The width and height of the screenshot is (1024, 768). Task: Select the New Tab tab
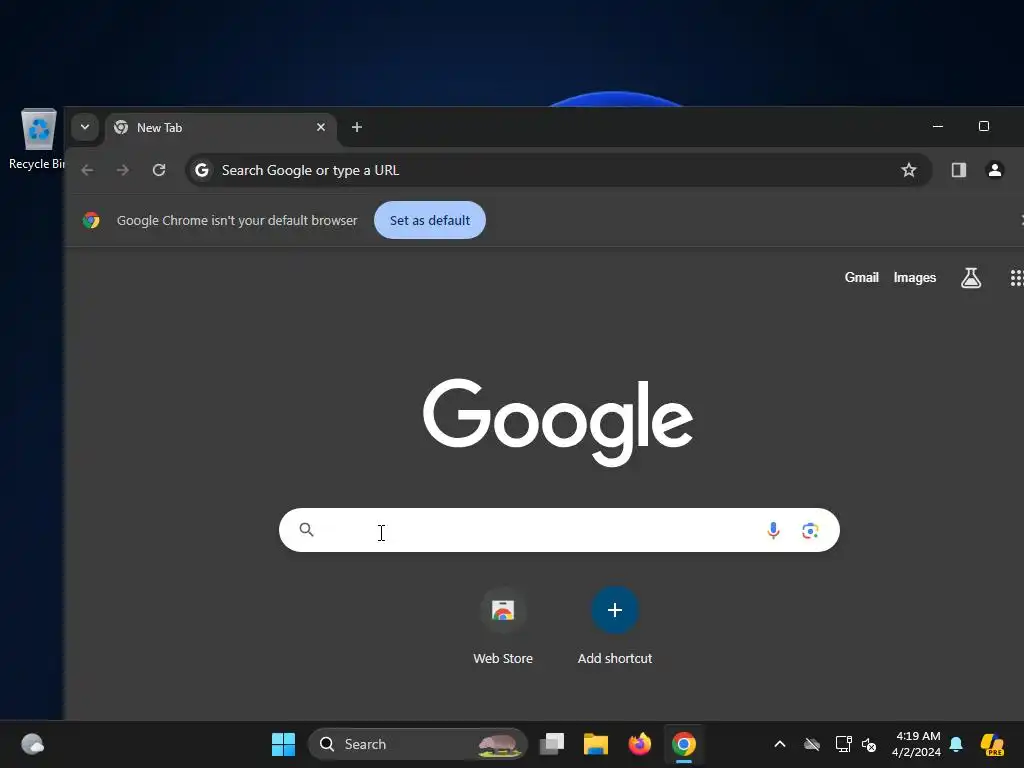click(x=221, y=128)
